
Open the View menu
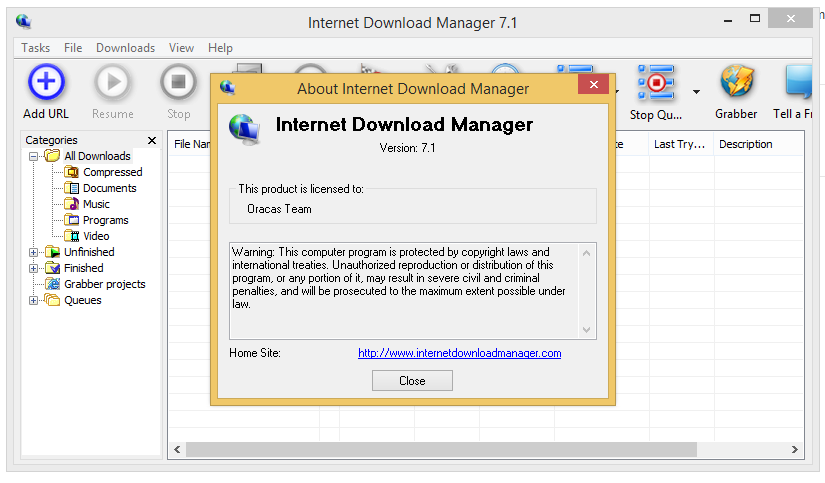tap(182, 48)
